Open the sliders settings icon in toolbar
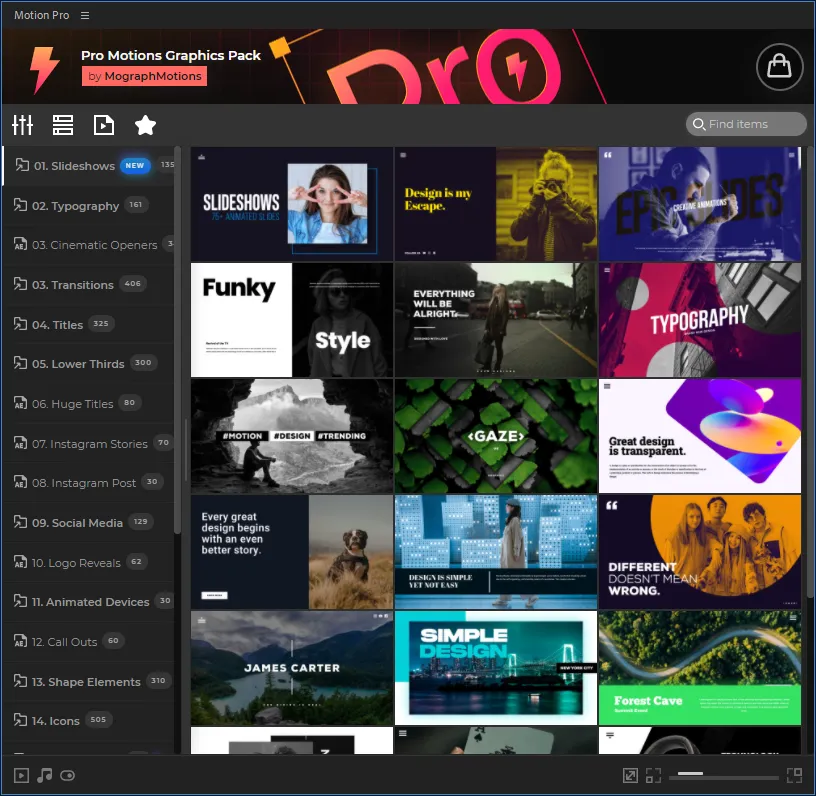The image size is (816, 796). coord(23,125)
